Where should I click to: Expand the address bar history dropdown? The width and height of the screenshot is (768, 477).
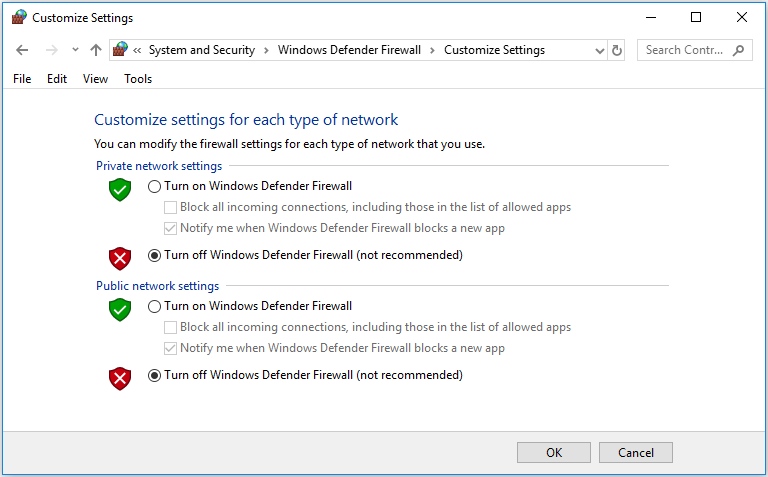point(599,50)
